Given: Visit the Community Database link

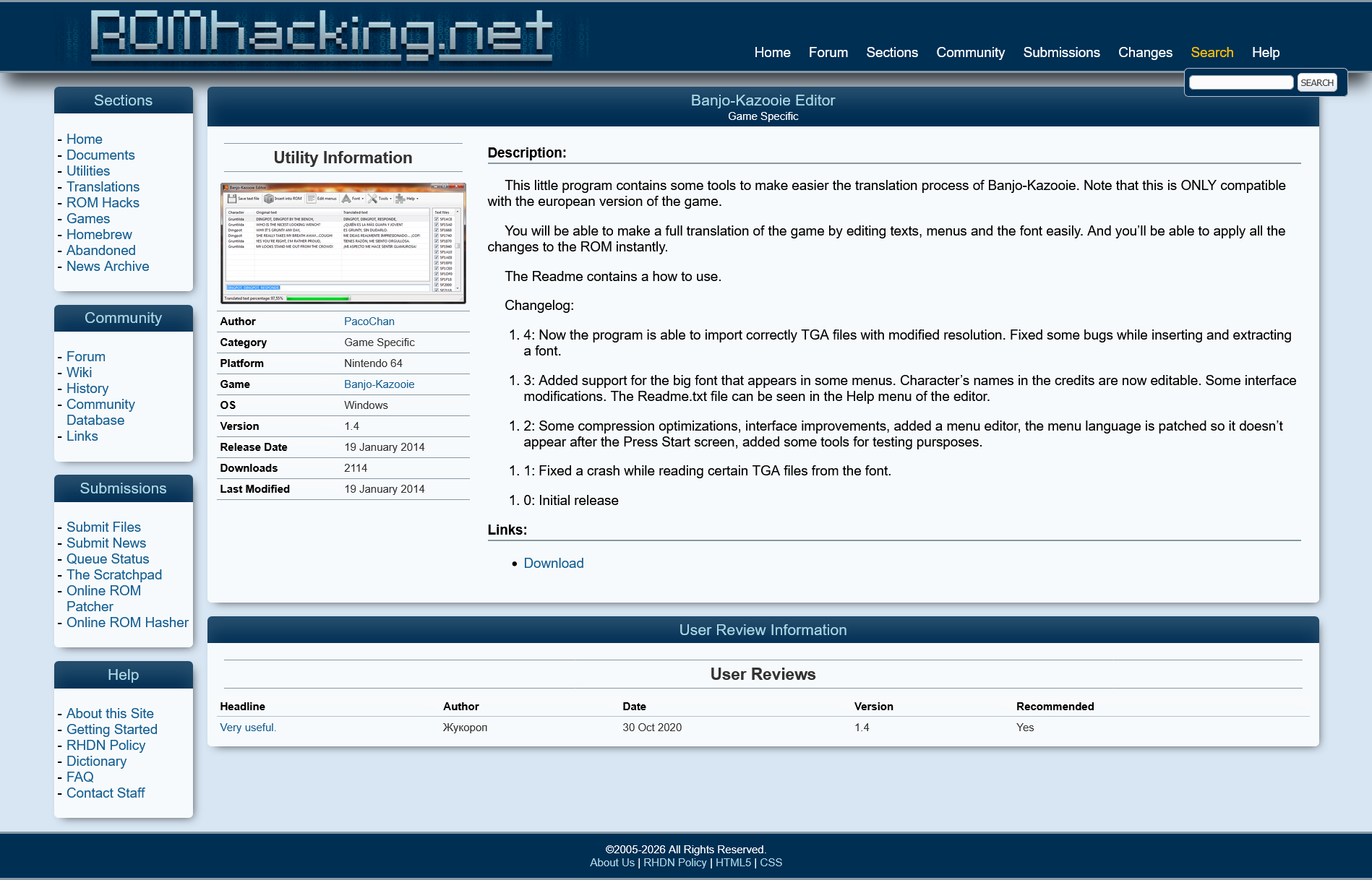Looking at the screenshot, I should point(100,413).
